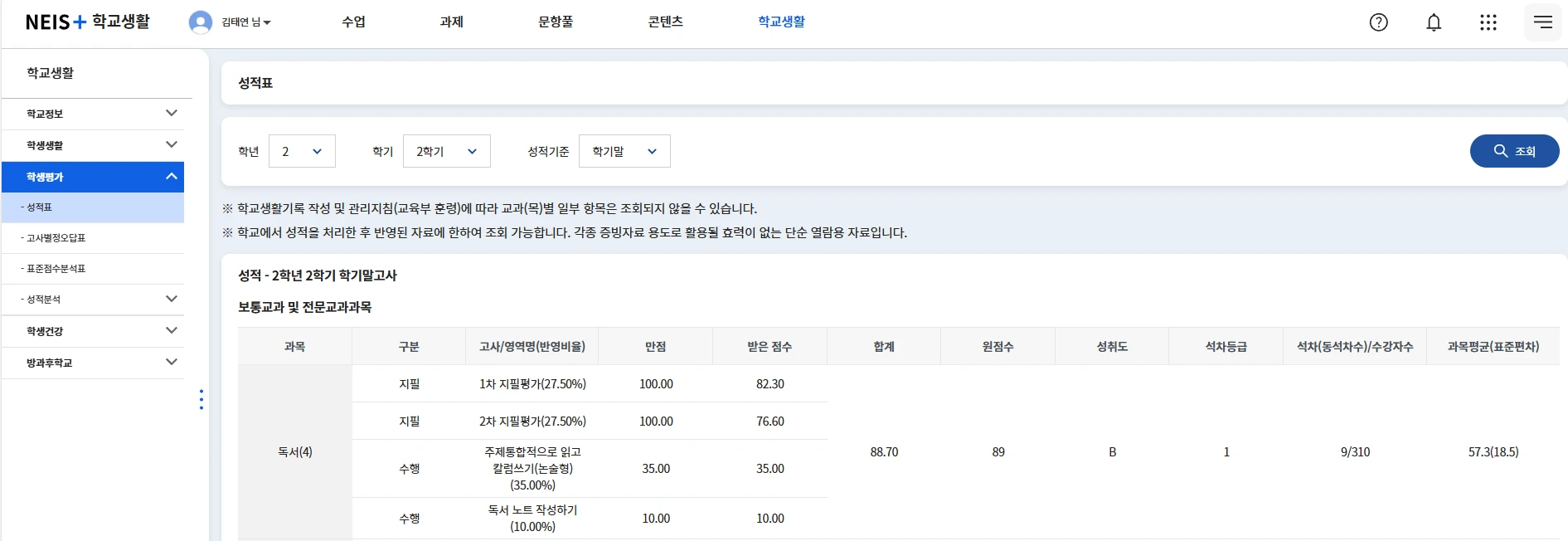This screenshot has width=1568, height=541.
Task: Open the 성적기준 dropdown showing 학기말
Action: (624, 151)
